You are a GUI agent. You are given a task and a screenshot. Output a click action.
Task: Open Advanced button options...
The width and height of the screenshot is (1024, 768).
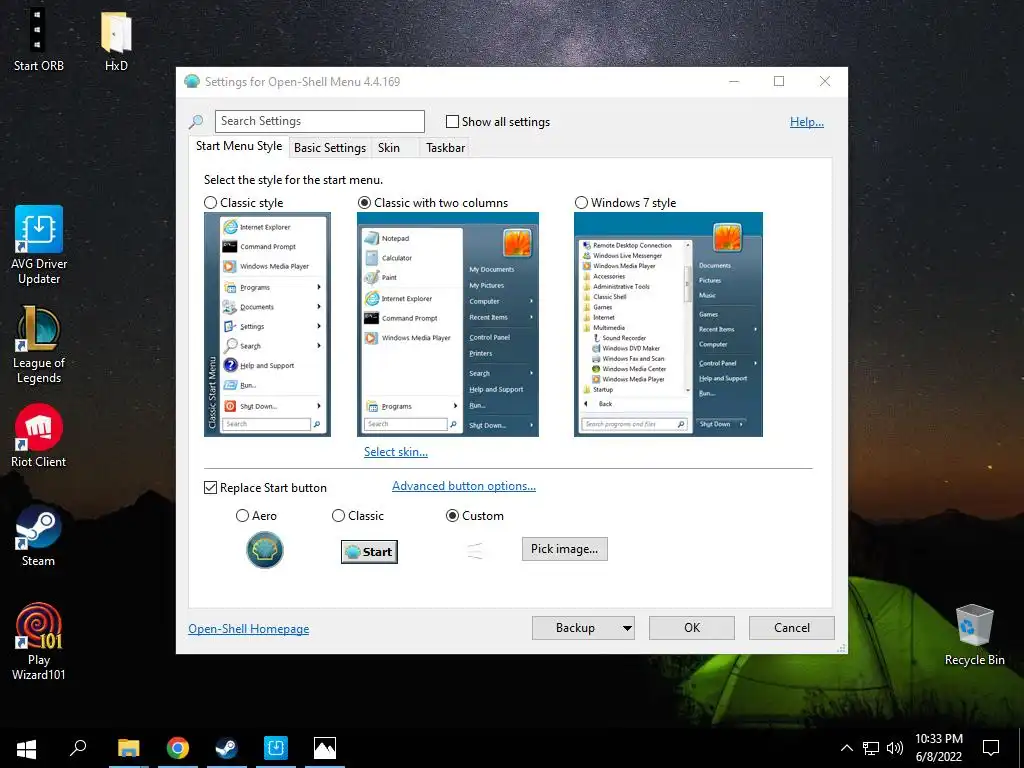coord(464,486)
